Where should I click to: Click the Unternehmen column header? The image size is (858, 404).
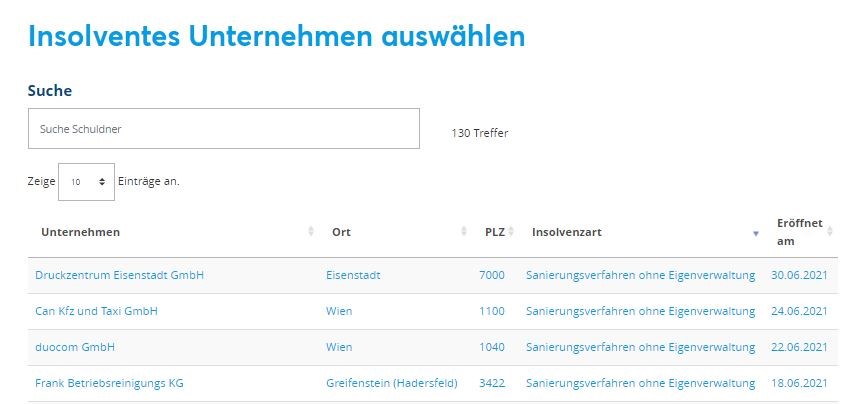[80, 232]
